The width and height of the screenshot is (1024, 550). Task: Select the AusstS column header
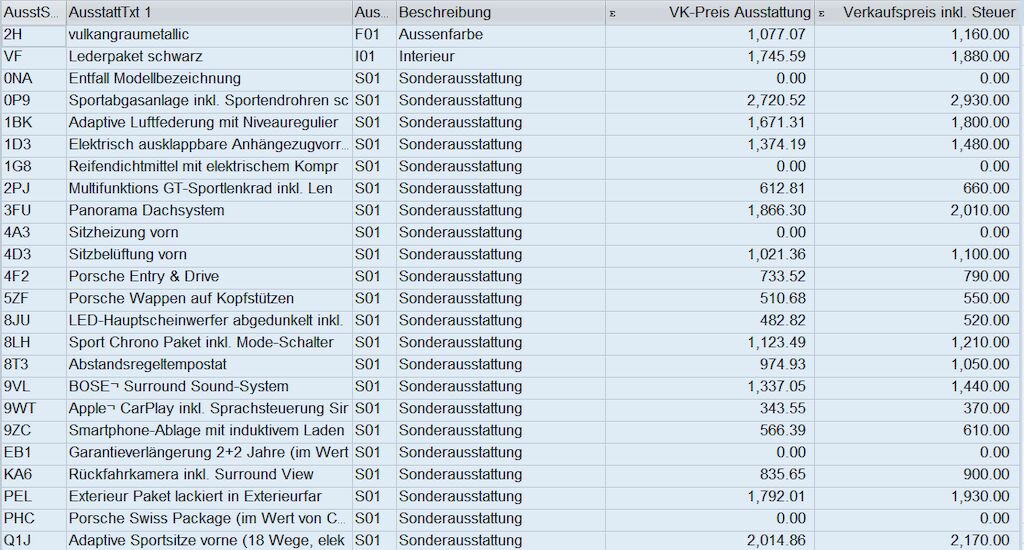pyautogui.click(x=33, y=12)
